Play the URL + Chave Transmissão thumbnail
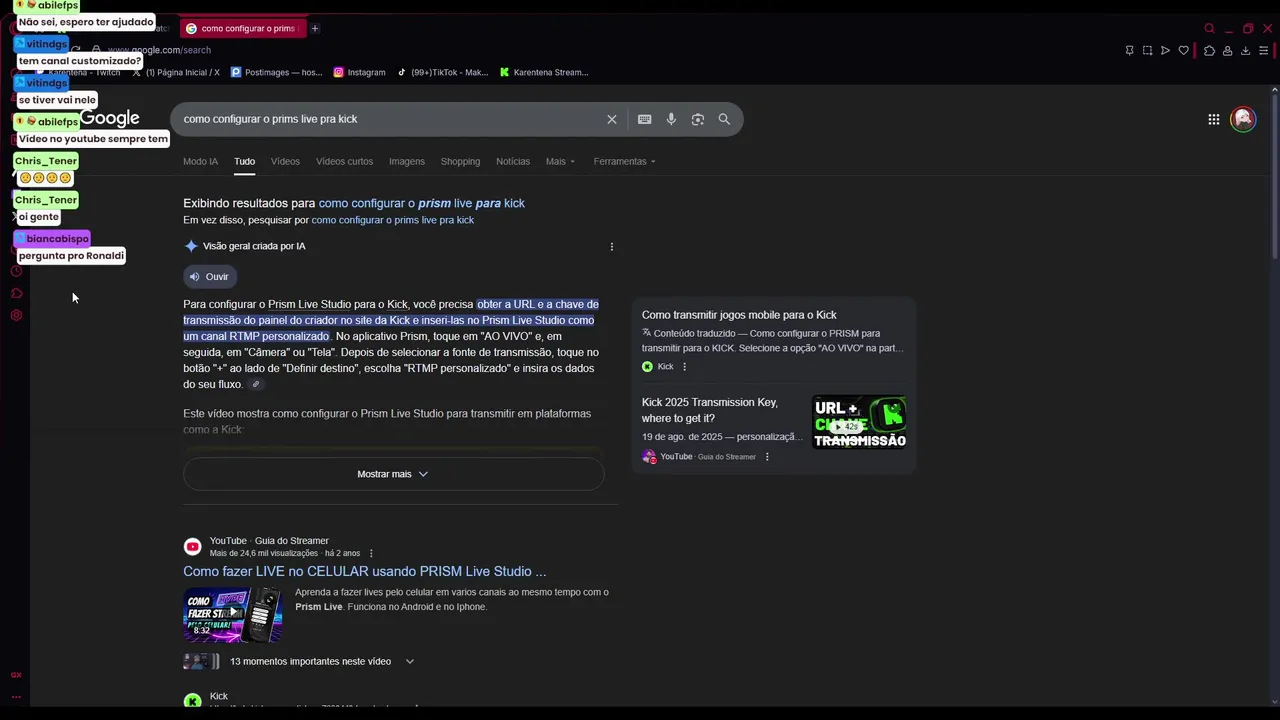 pyautogui.click(x=859, y=422)
